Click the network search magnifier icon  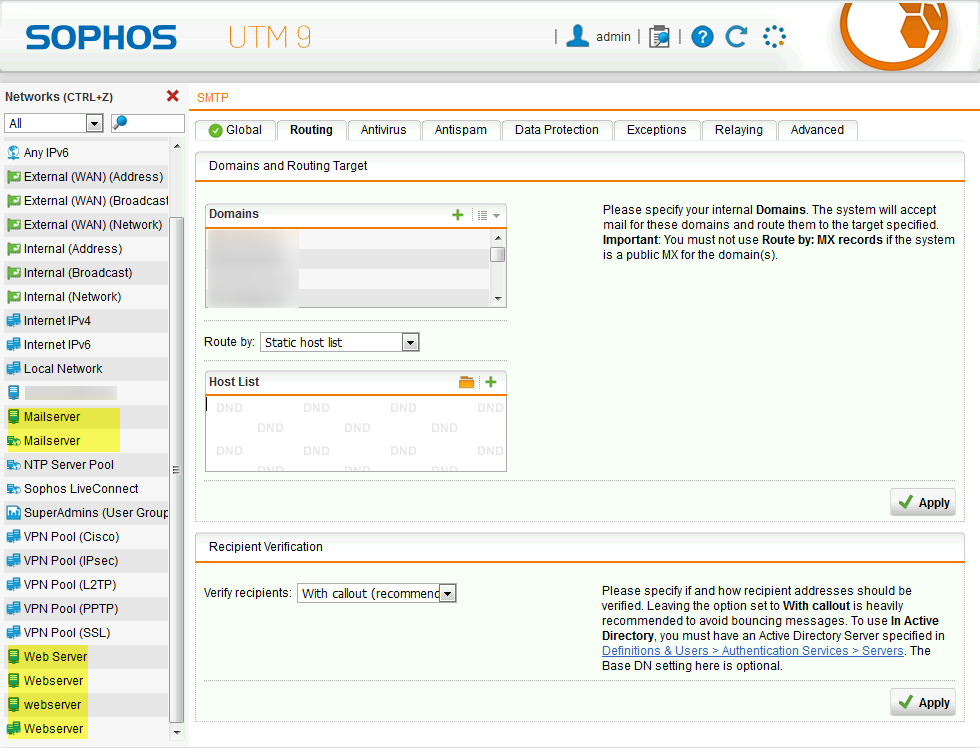[x=119, y=122]
